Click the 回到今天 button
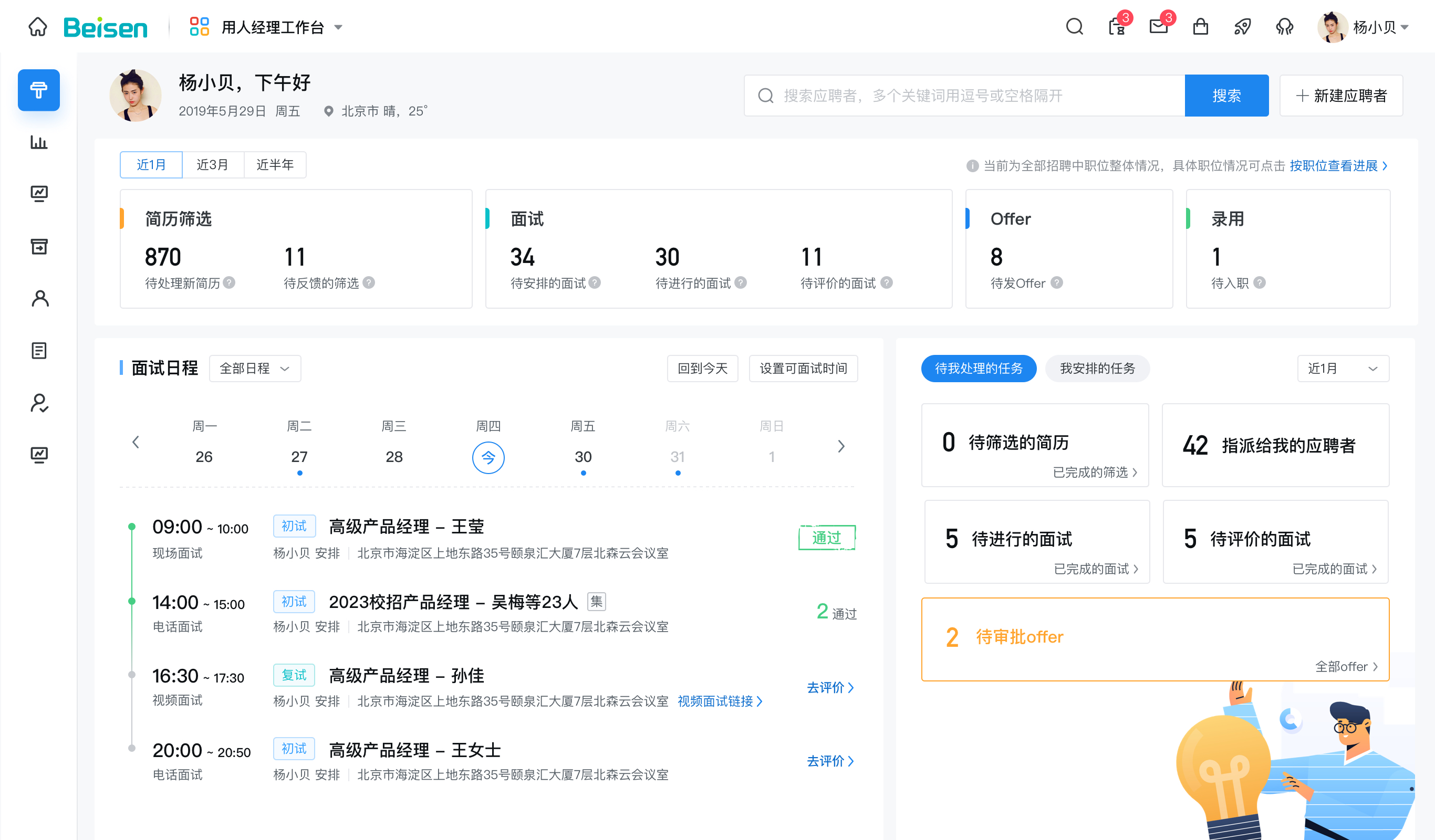The height and width of the screenshot is (840, 1435). click(x=703, y=368)
